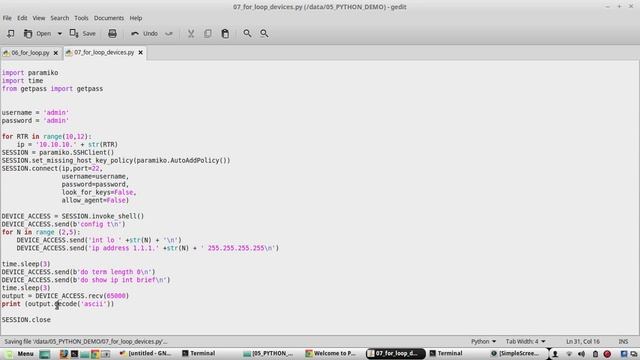
Task: Click the red recording tray icon
Action: tap(607, 354)
